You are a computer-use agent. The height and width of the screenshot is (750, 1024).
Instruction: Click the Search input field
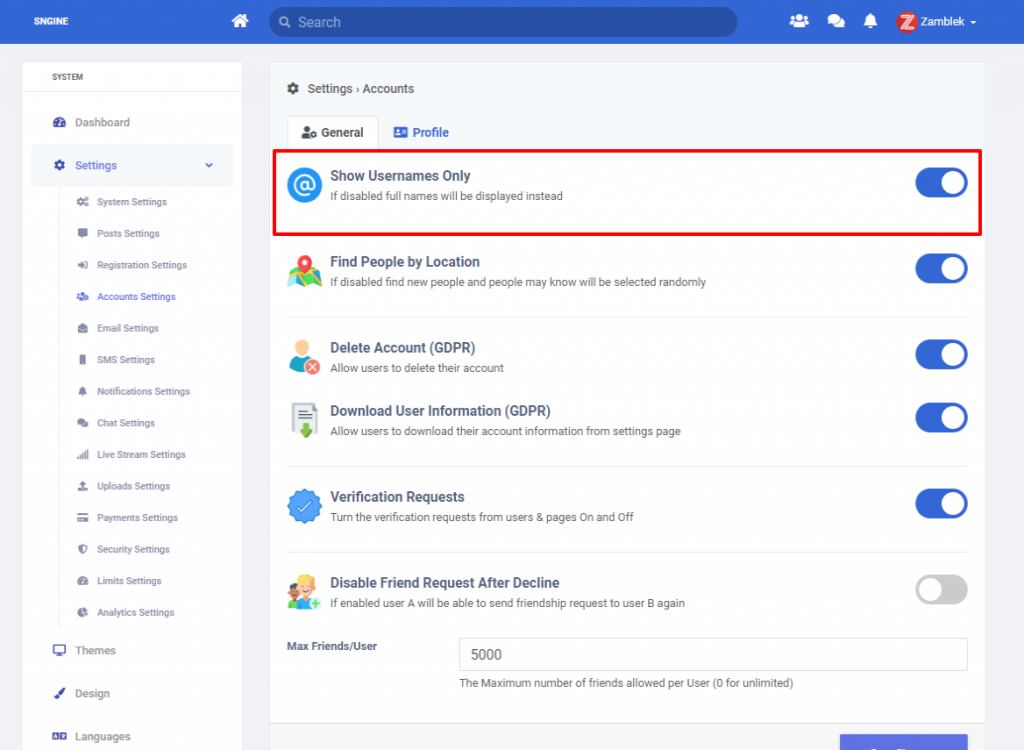(x=503, y=22)
